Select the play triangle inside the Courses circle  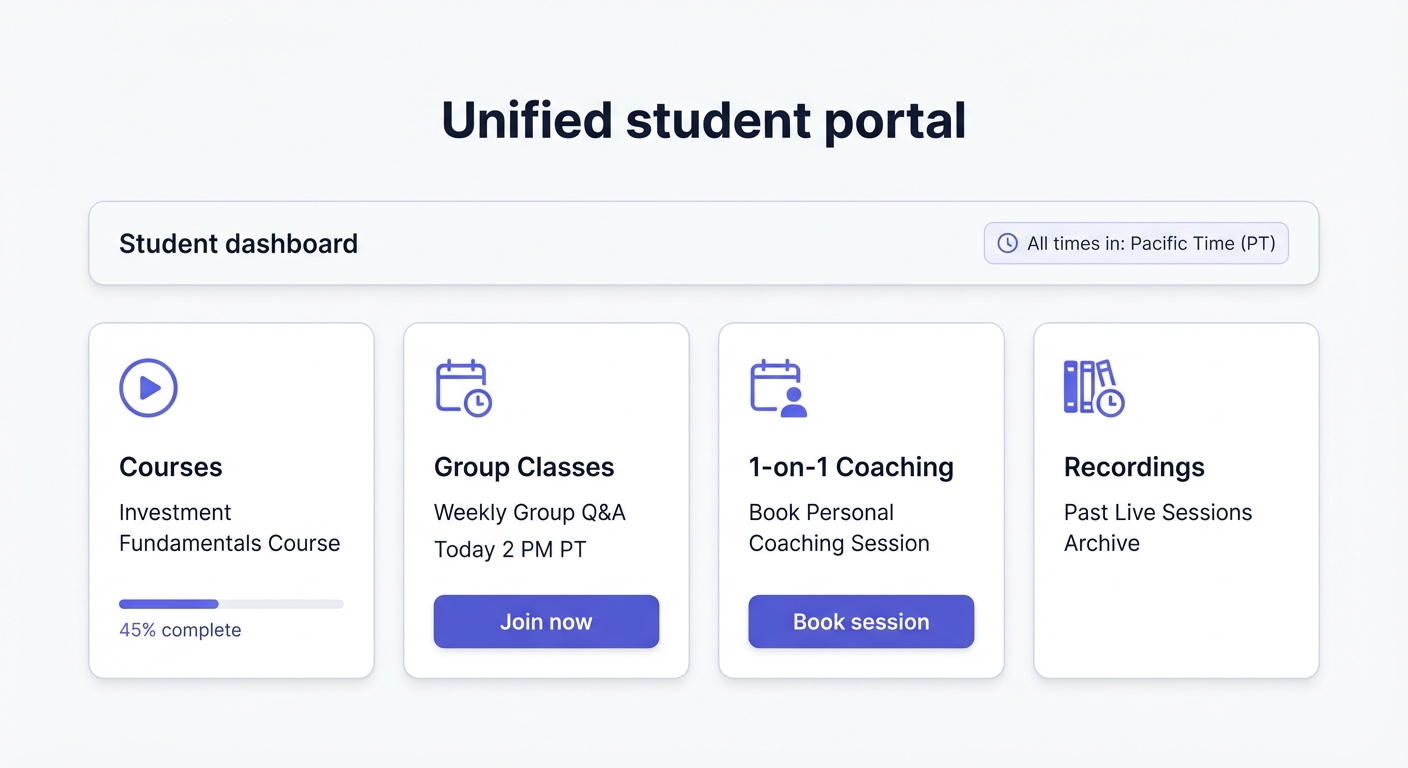(150, 388)
